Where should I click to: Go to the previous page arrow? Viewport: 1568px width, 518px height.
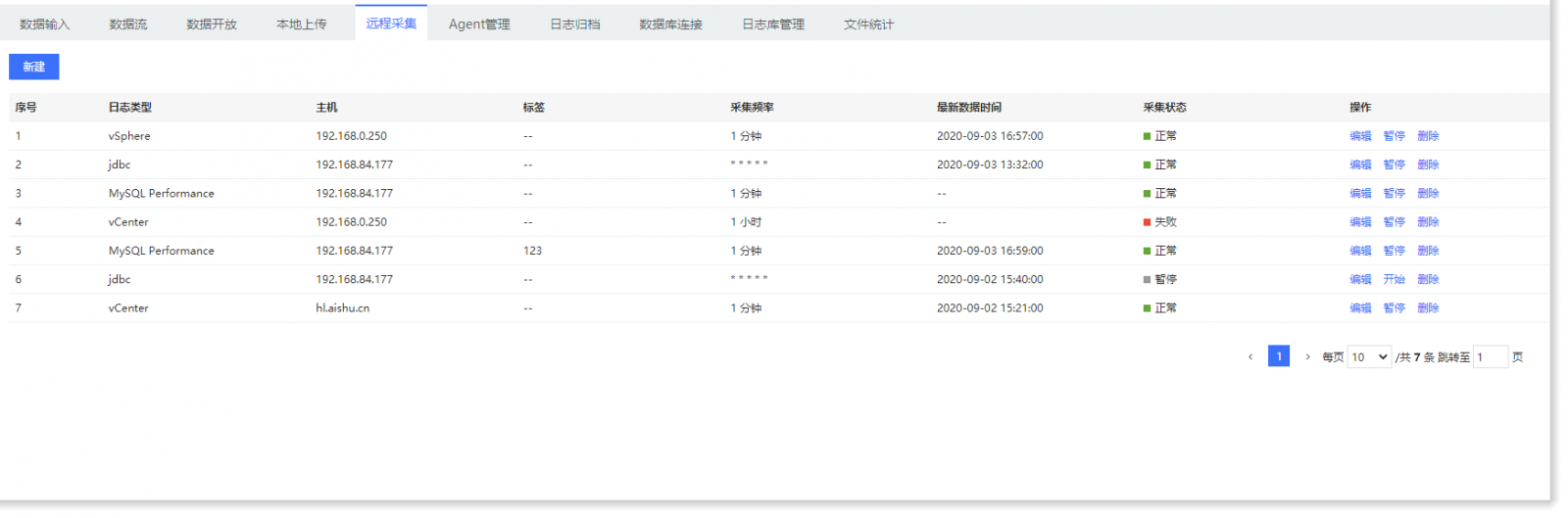coord(1250,356)
